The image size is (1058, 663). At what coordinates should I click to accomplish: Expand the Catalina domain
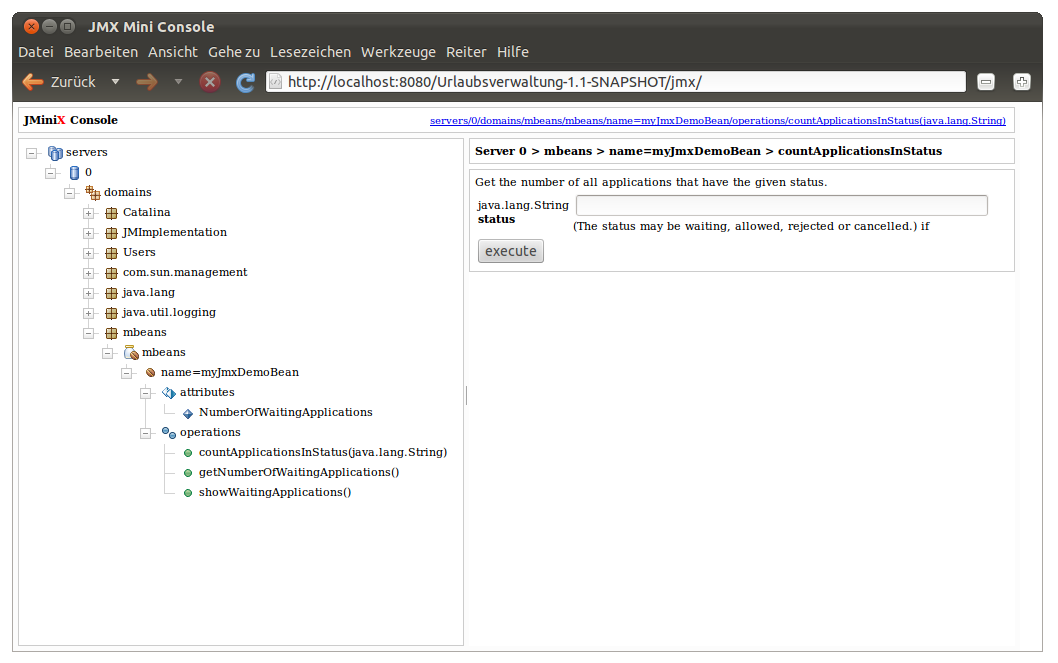tap(88, 214)
